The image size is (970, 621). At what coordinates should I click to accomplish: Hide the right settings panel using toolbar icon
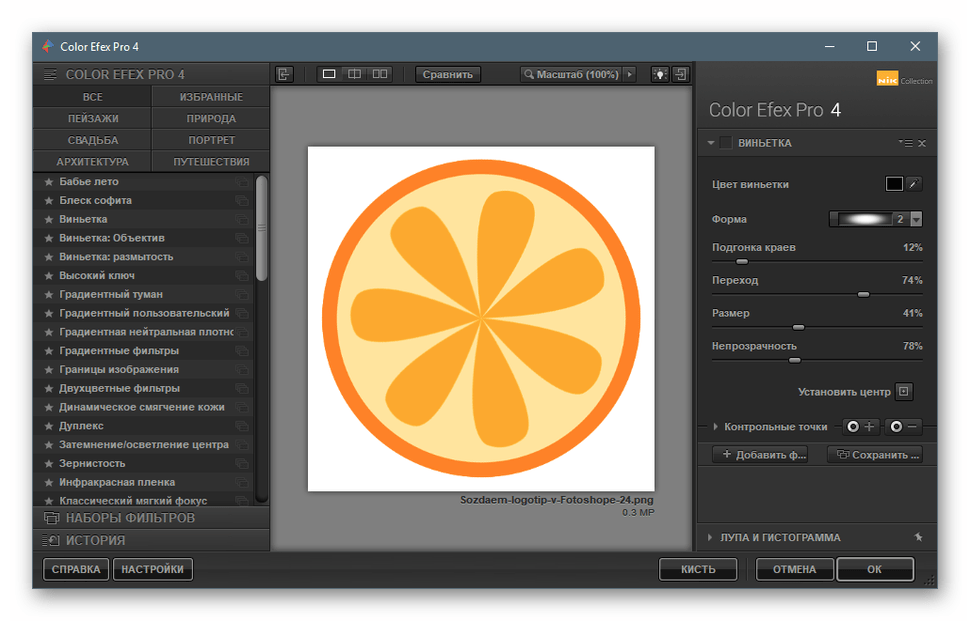coord(680,74)
